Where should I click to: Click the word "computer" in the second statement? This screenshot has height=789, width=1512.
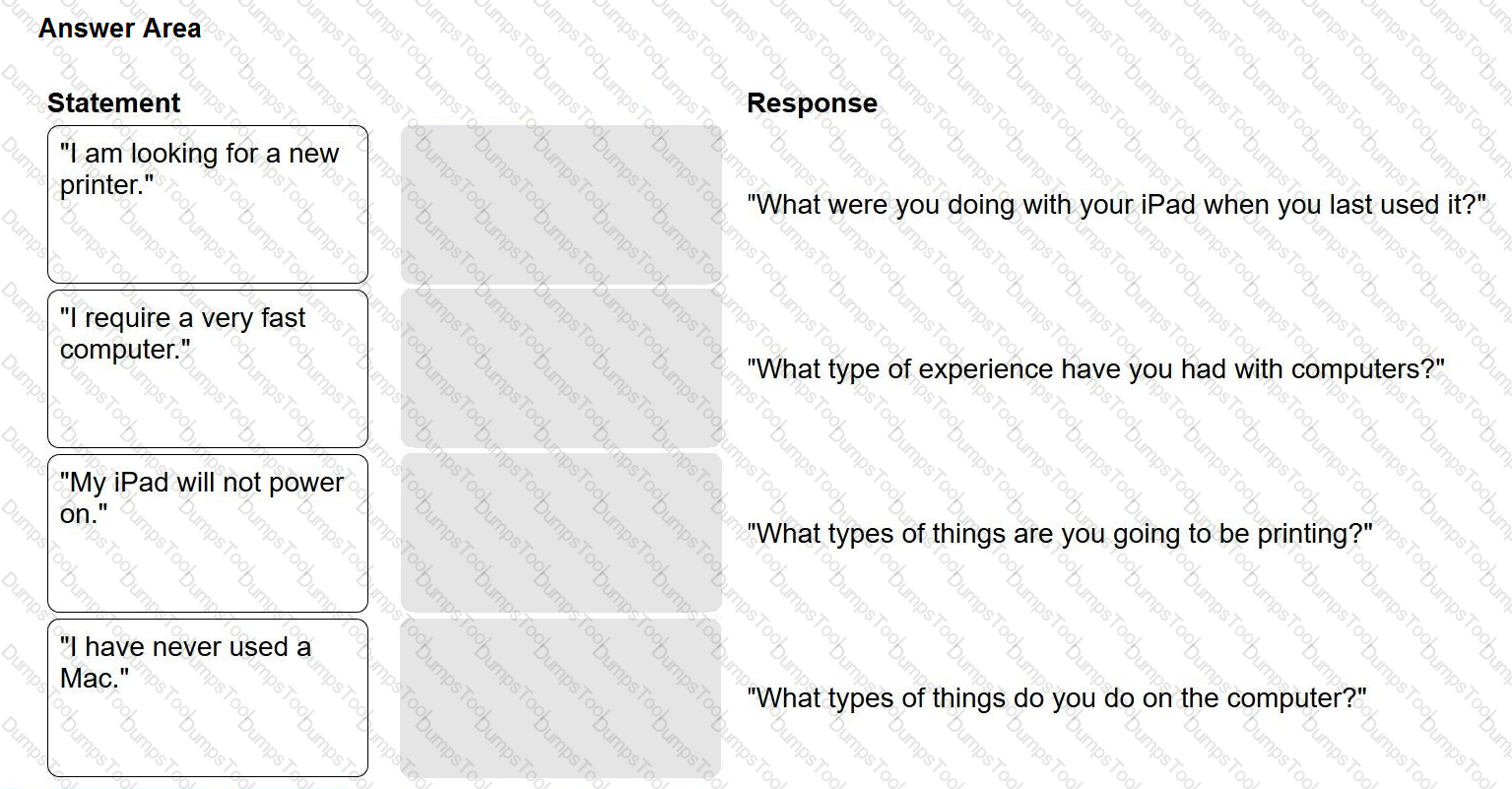120,350
